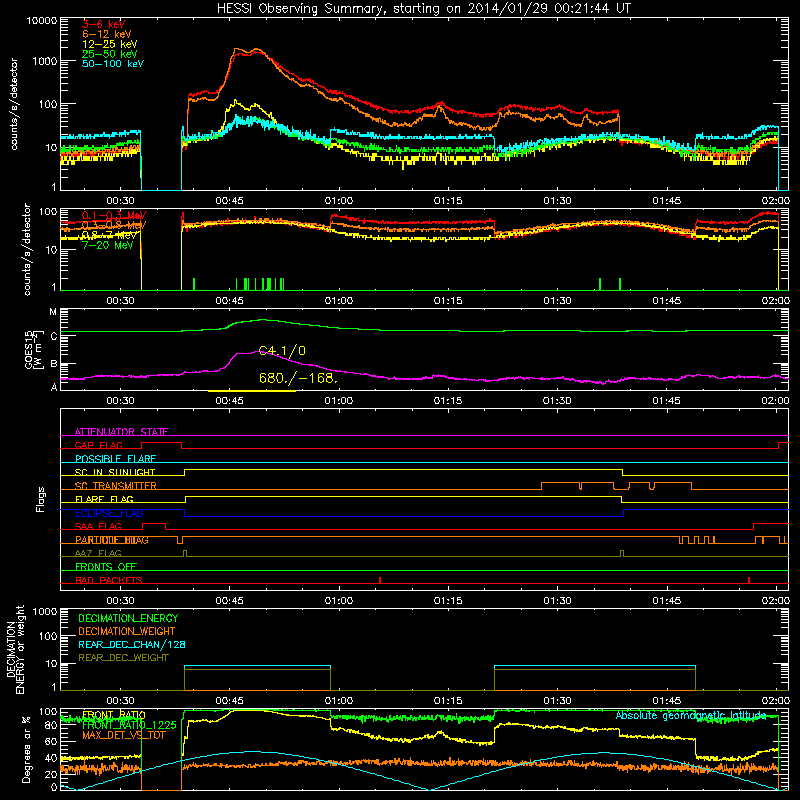Click the 'SAA_FLAG' label
Image resolution: width=800 pixels, height=800 pixels.
point(98,526)
